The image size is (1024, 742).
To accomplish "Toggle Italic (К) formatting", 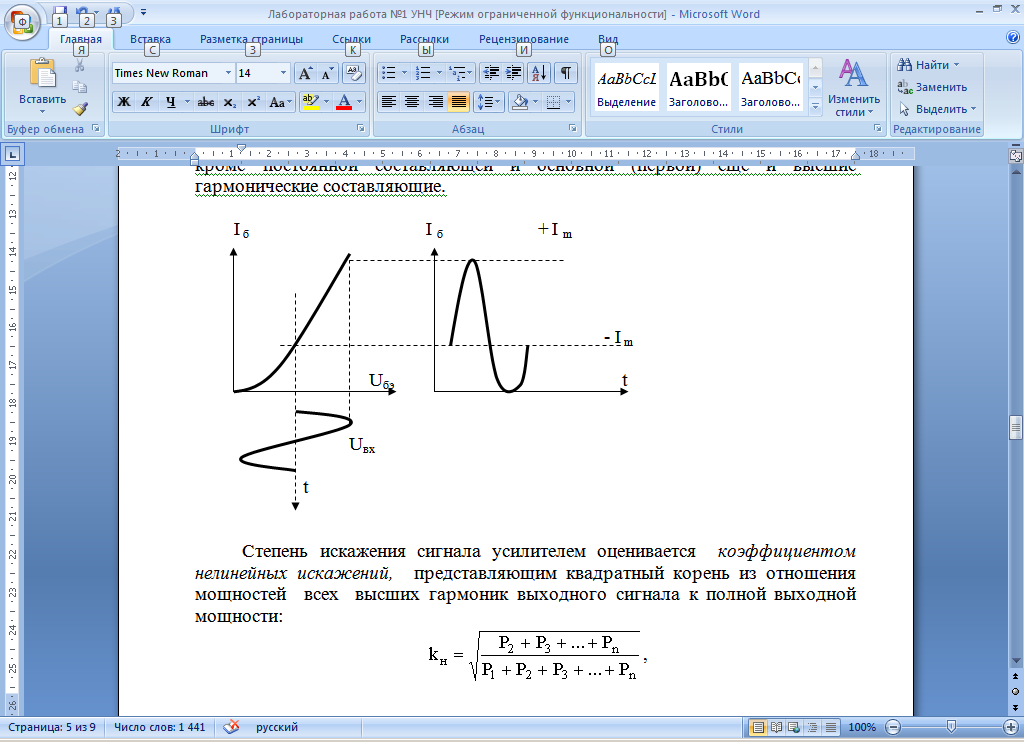I will pyautogui.click(x=147, y=102).
